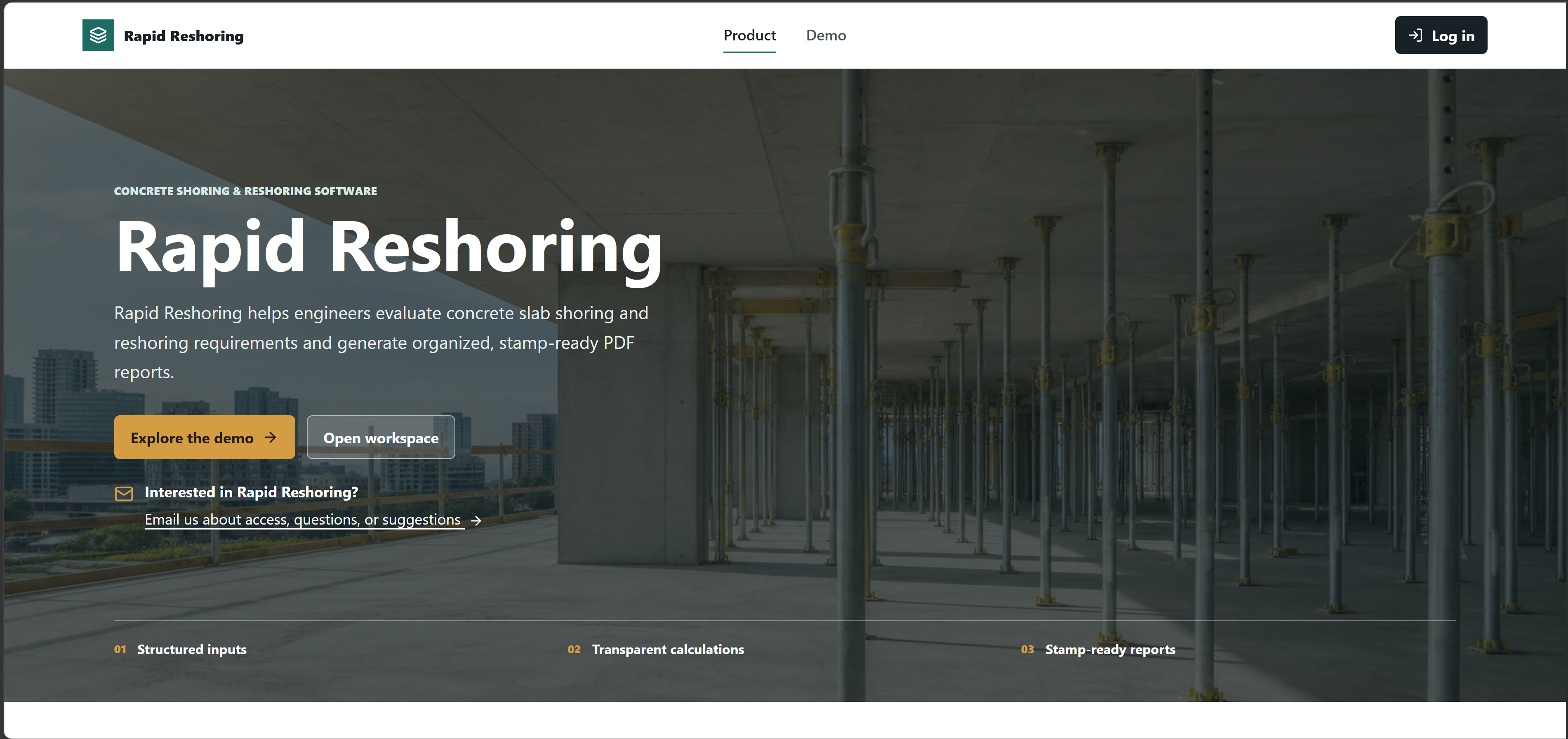Click the Structured inputs label

(192, 650)
